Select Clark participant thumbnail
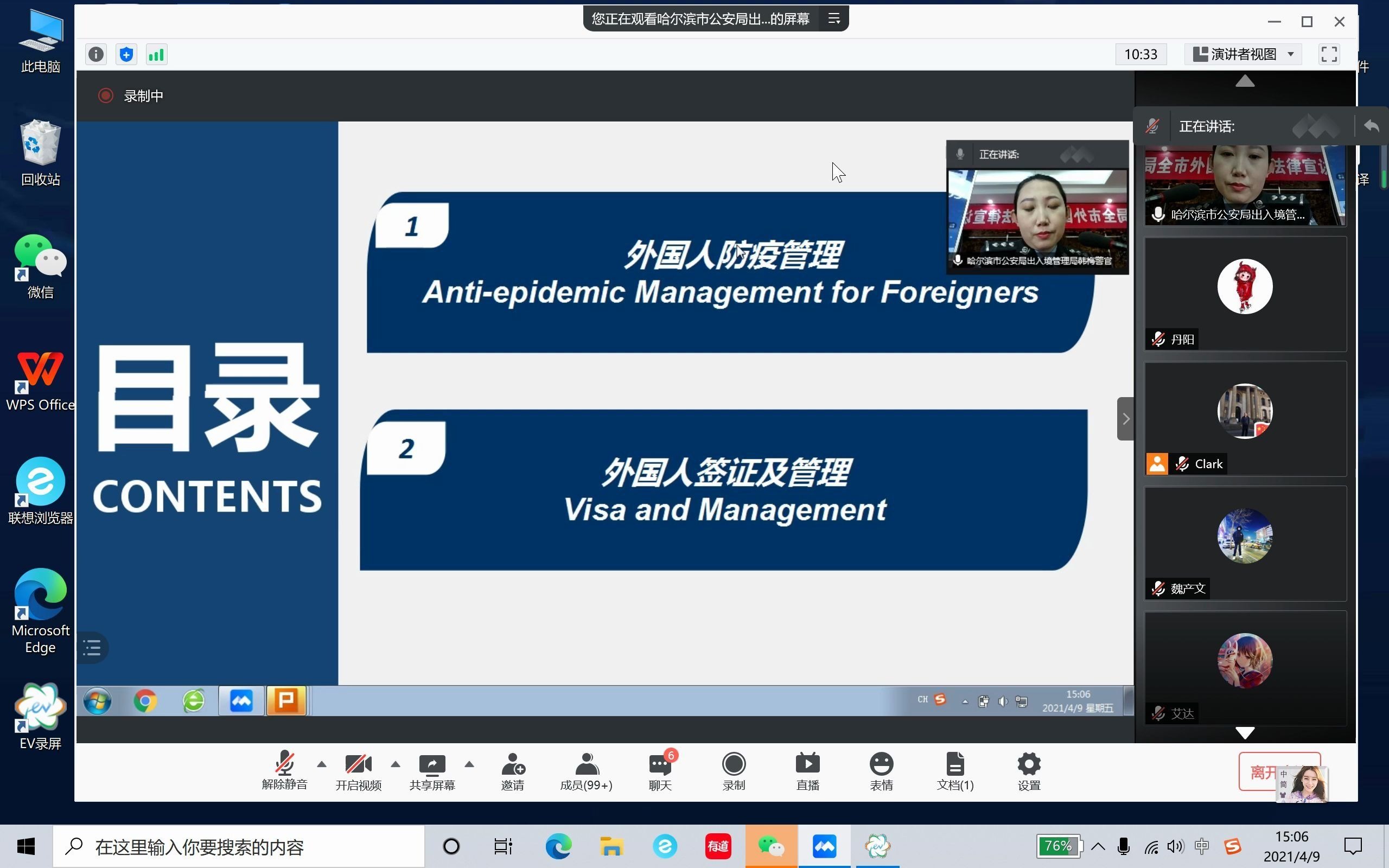The width and height of the screenshot is (1389, 868). 1246,418
